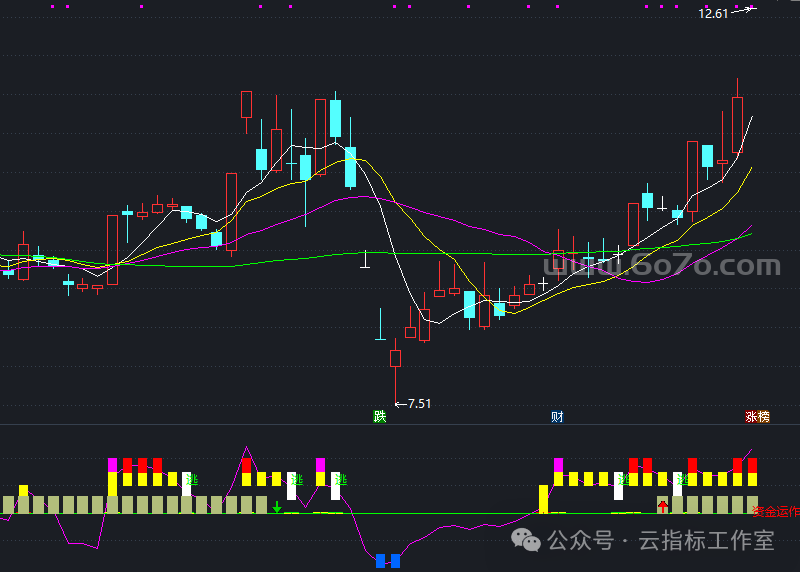The image size is (800, 572).
Task: Click the Go7o.com watermark link
Action: (662, 266)
